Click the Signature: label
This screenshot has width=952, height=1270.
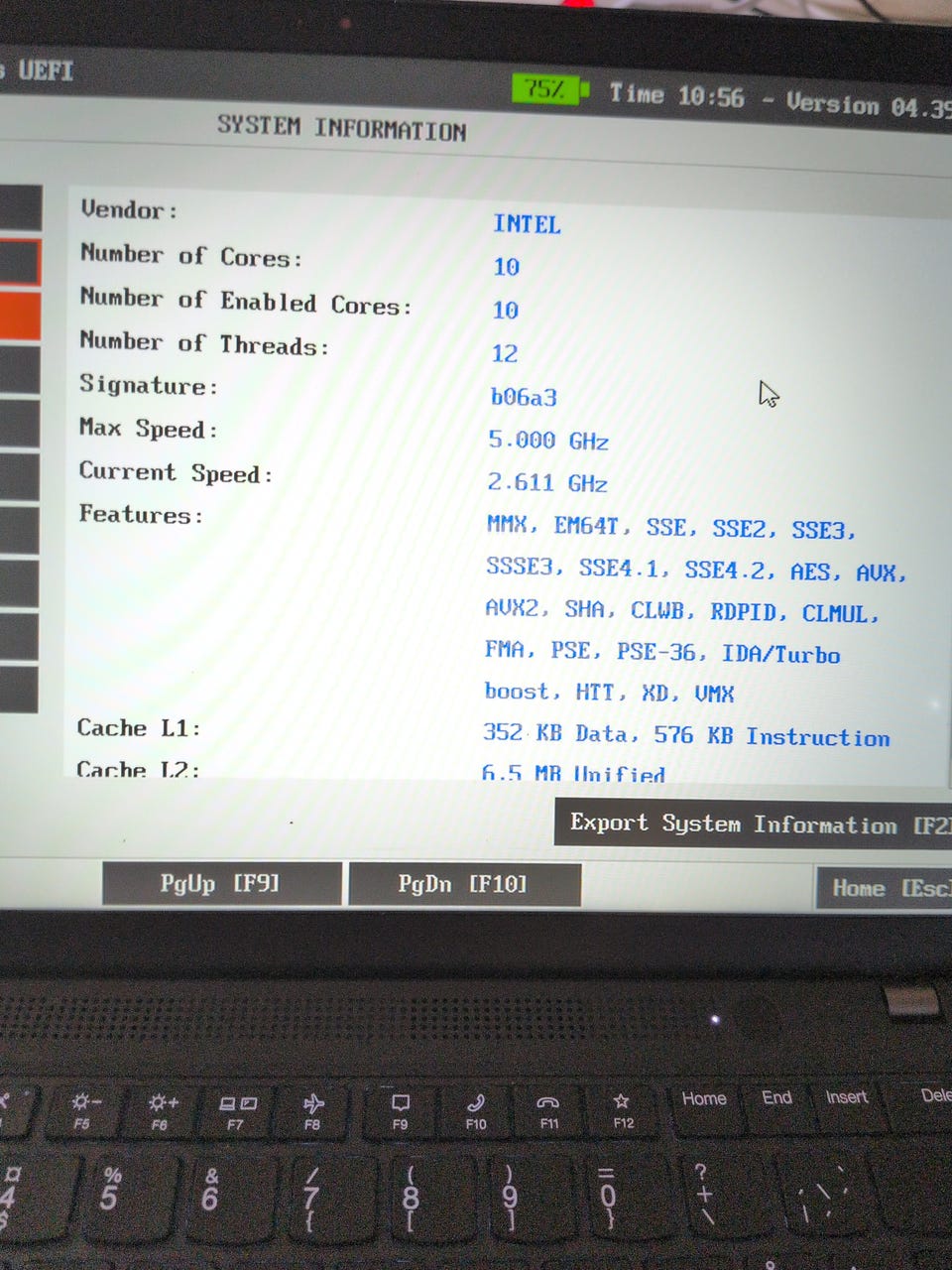coord(149,385)
